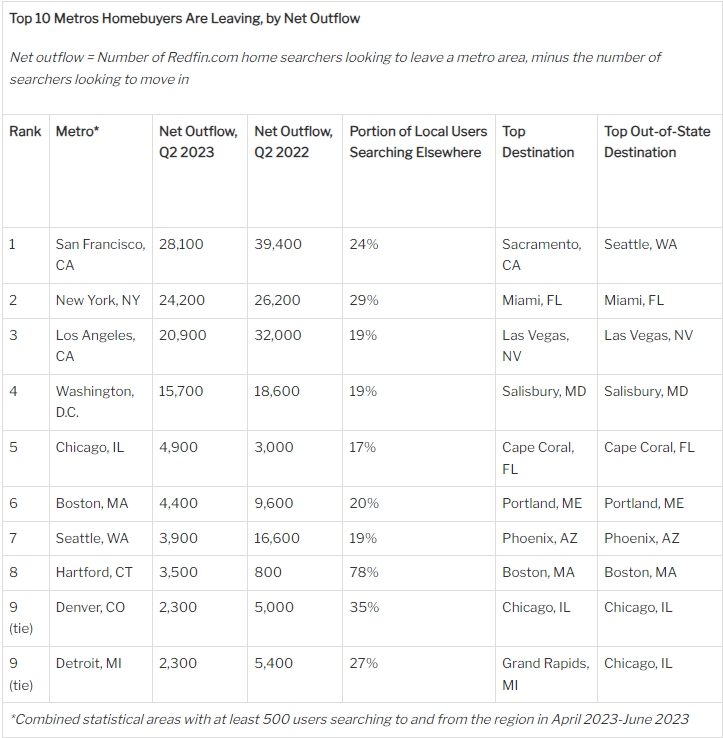Viewport: 723px width, 738px height.
Task: Click the Cape Coral, FL out-of-state destination cell
Action: [649, 447]
